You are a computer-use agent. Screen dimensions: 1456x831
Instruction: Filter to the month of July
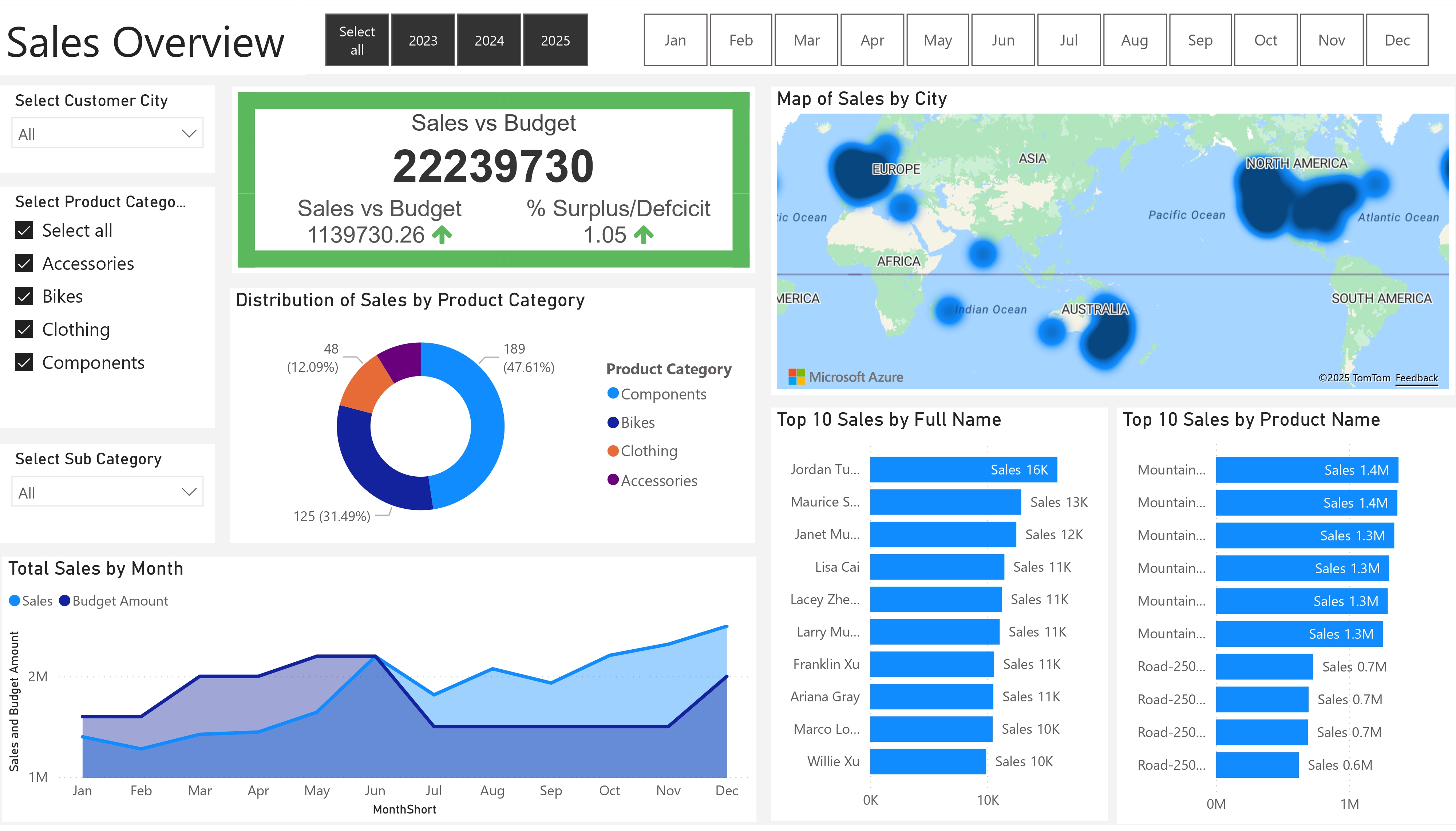(1069, 40)
